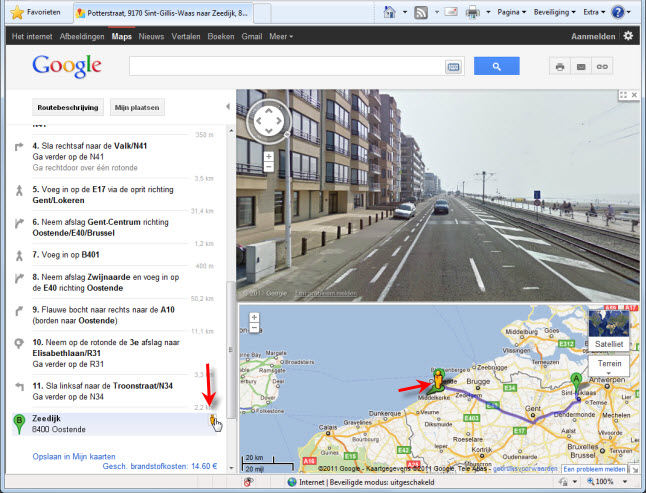Click the Google Maps print icon
Screen dimensions: 646x493
point(560,67)
